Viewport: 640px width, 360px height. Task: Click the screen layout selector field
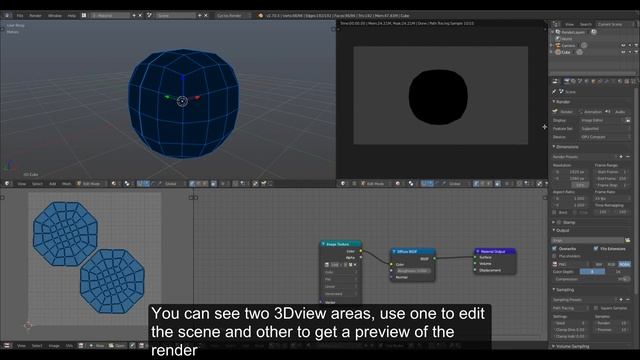coord(111,16)
